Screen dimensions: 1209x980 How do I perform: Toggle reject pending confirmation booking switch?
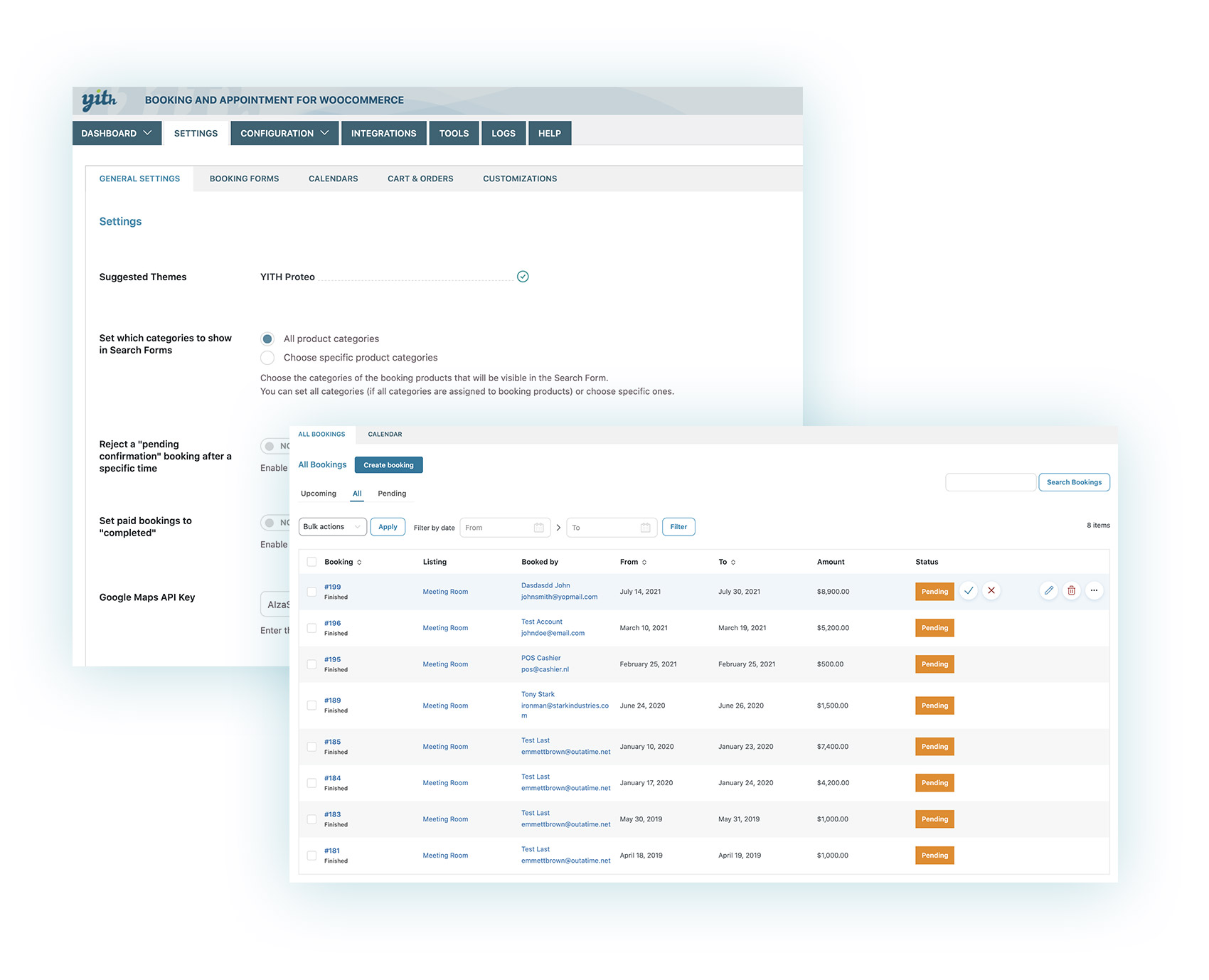(275, 446)
